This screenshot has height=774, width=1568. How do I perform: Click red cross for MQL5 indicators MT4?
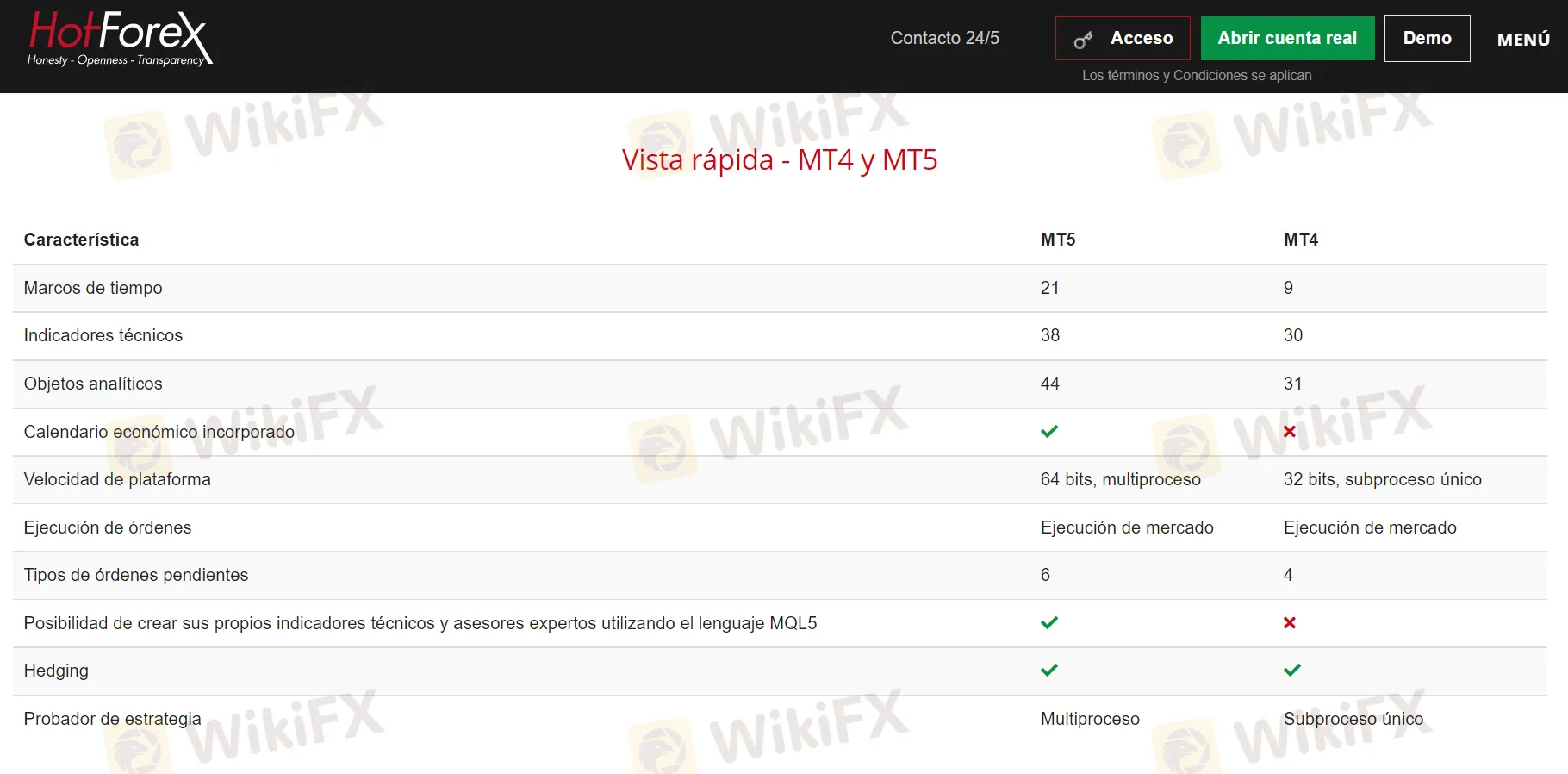tap(1290, 622)
